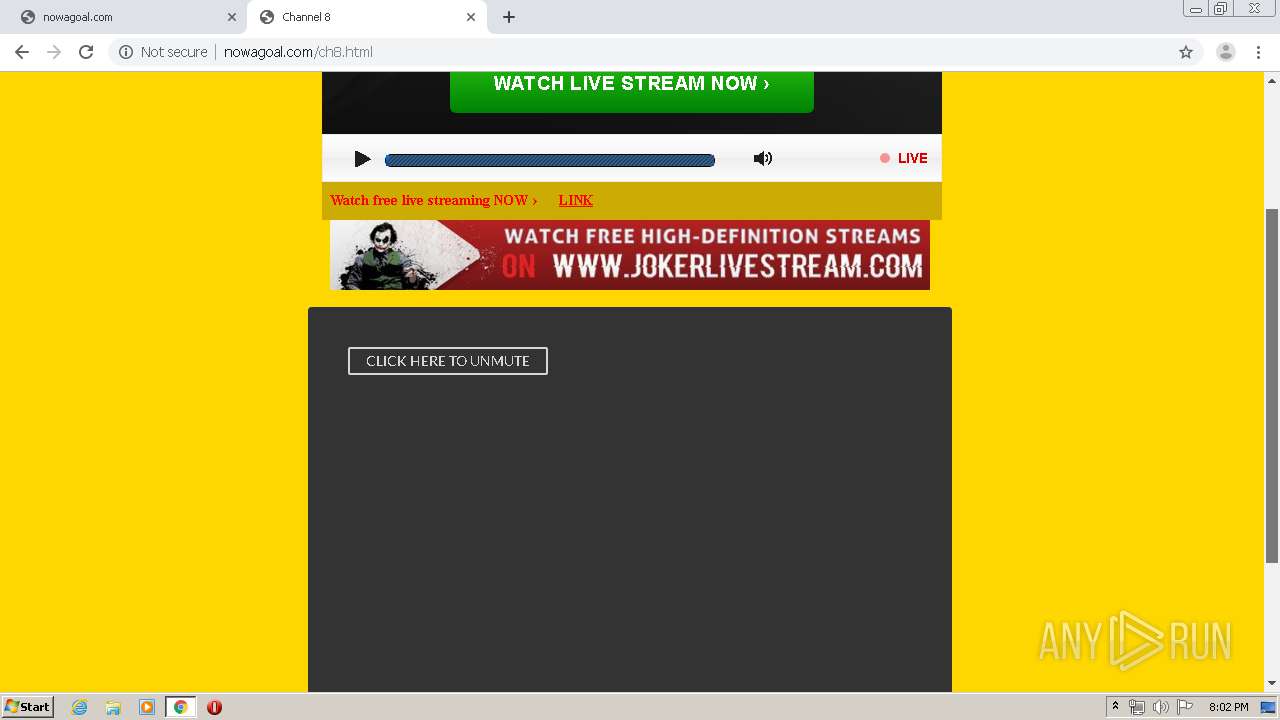Click 'Watch free live streaming NOW' link
This screenshot has width=1280, height=720.
434,200
